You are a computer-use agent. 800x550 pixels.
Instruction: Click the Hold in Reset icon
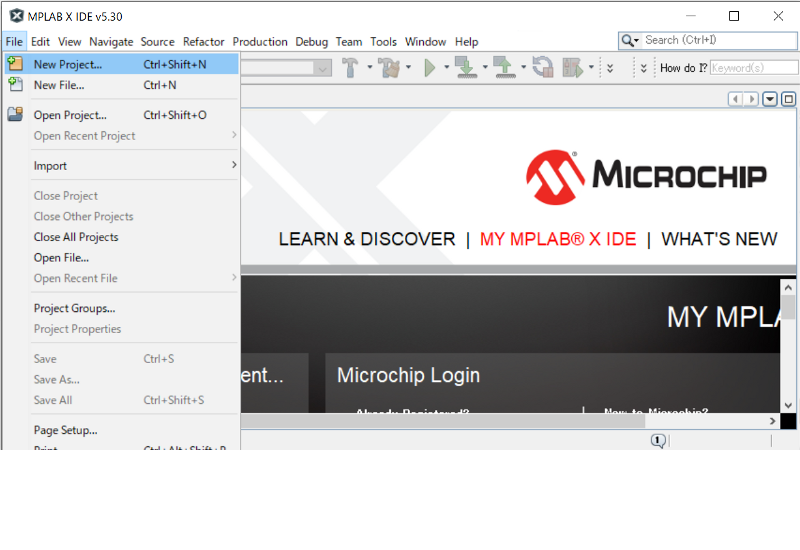(543, 67)
